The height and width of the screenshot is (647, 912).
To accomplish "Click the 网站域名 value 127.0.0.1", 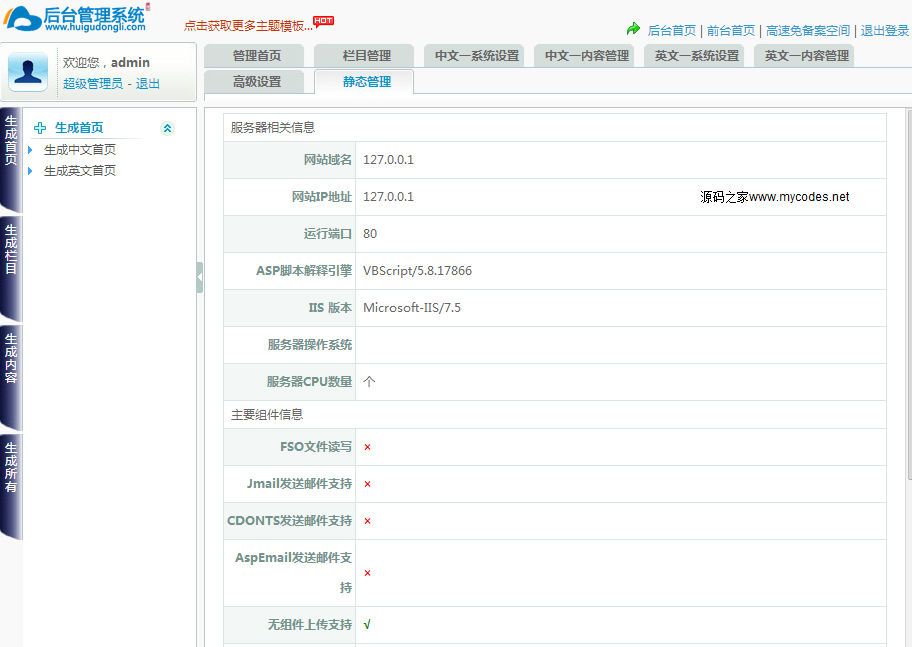I will click(x=389, y=159).
